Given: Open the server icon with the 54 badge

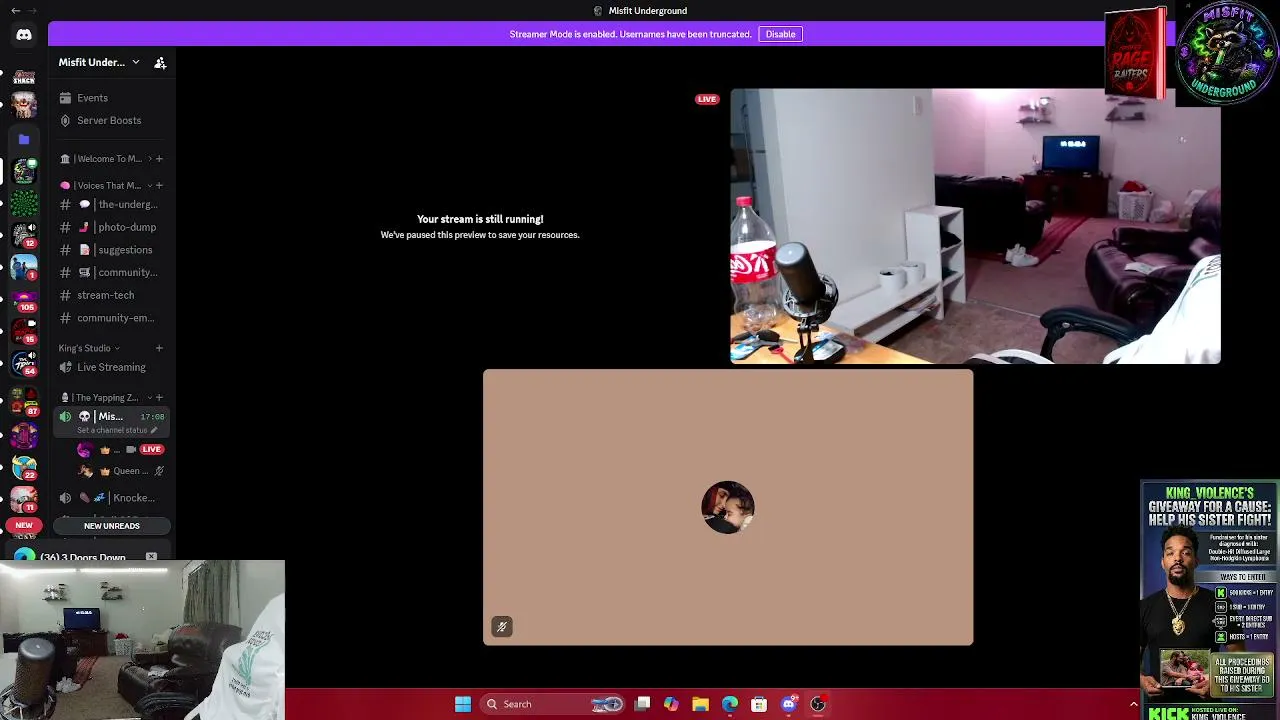Looking at the screenshot, I should 24,365.
